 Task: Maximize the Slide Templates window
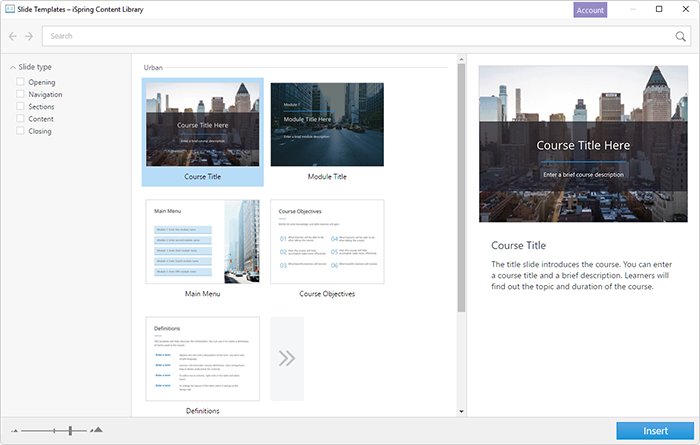coord(659,9)
